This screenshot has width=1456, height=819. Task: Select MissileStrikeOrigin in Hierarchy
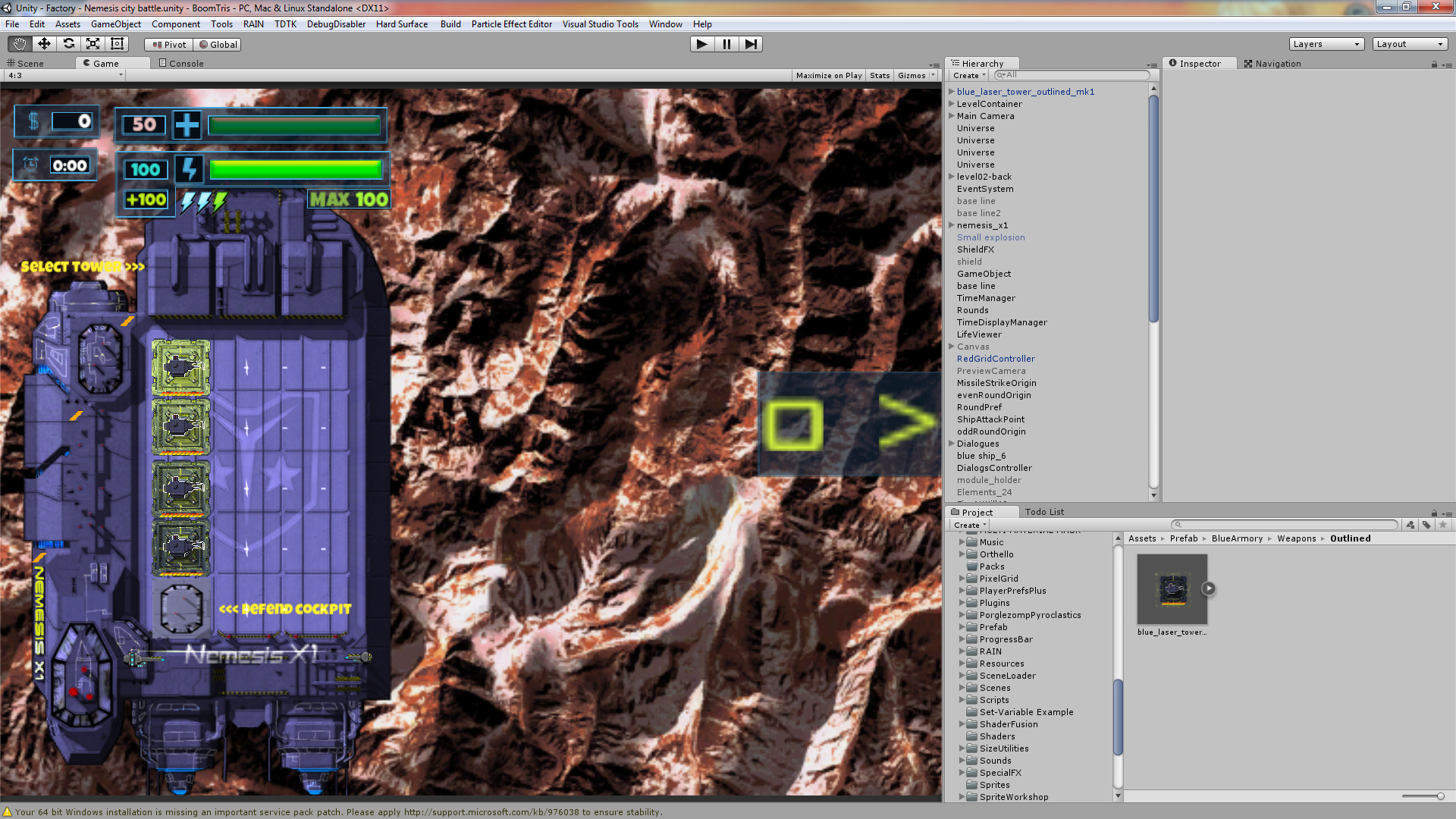(996, 383)
